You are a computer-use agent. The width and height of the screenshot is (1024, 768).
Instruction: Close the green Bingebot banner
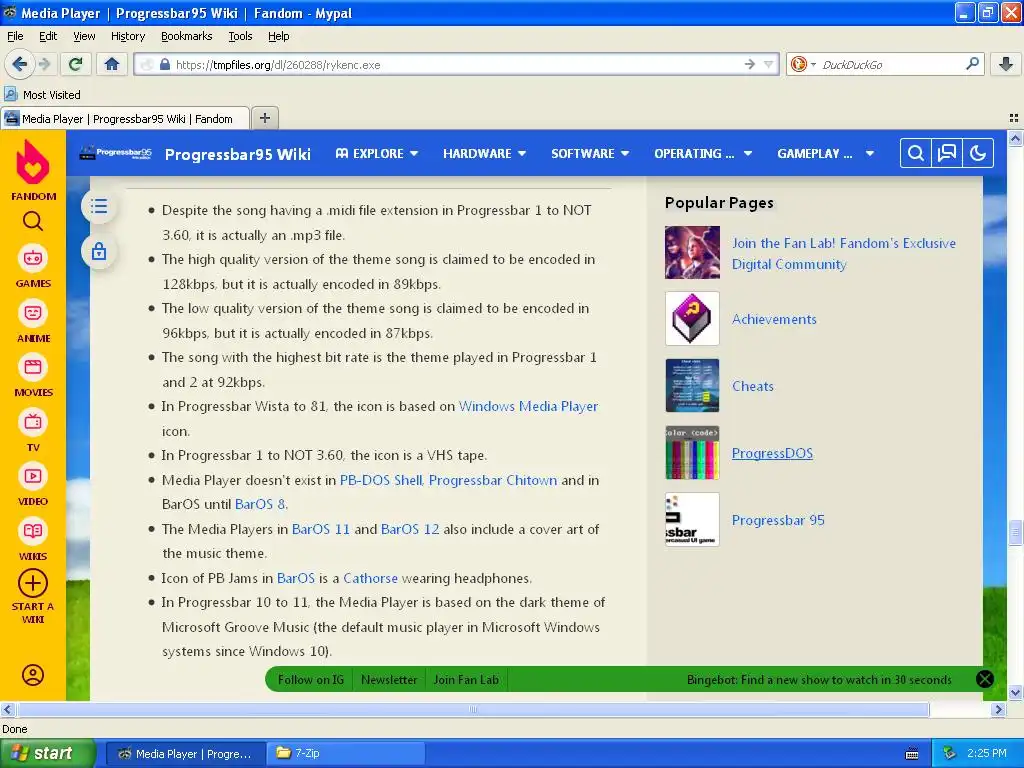(985, 679)
